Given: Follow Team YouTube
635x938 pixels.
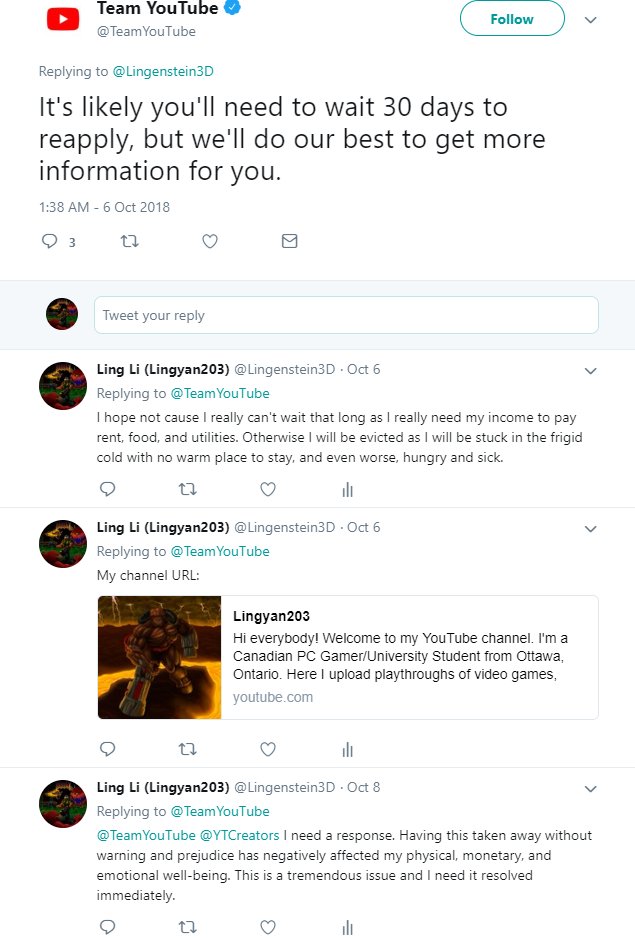Looking at the screenshot, I should (x=512, y=19).
